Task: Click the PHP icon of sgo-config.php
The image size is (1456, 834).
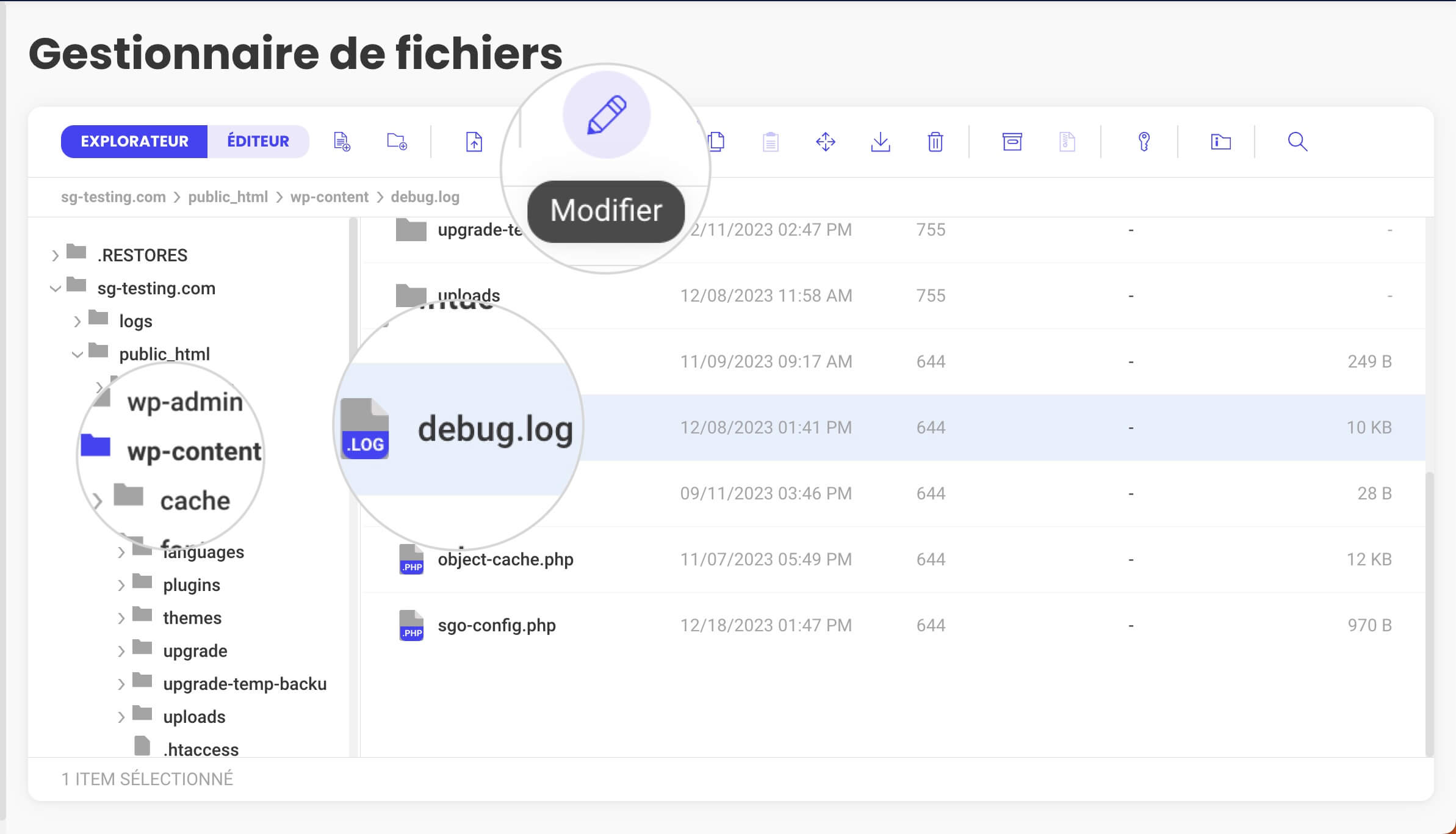Action: coord(411,625)
